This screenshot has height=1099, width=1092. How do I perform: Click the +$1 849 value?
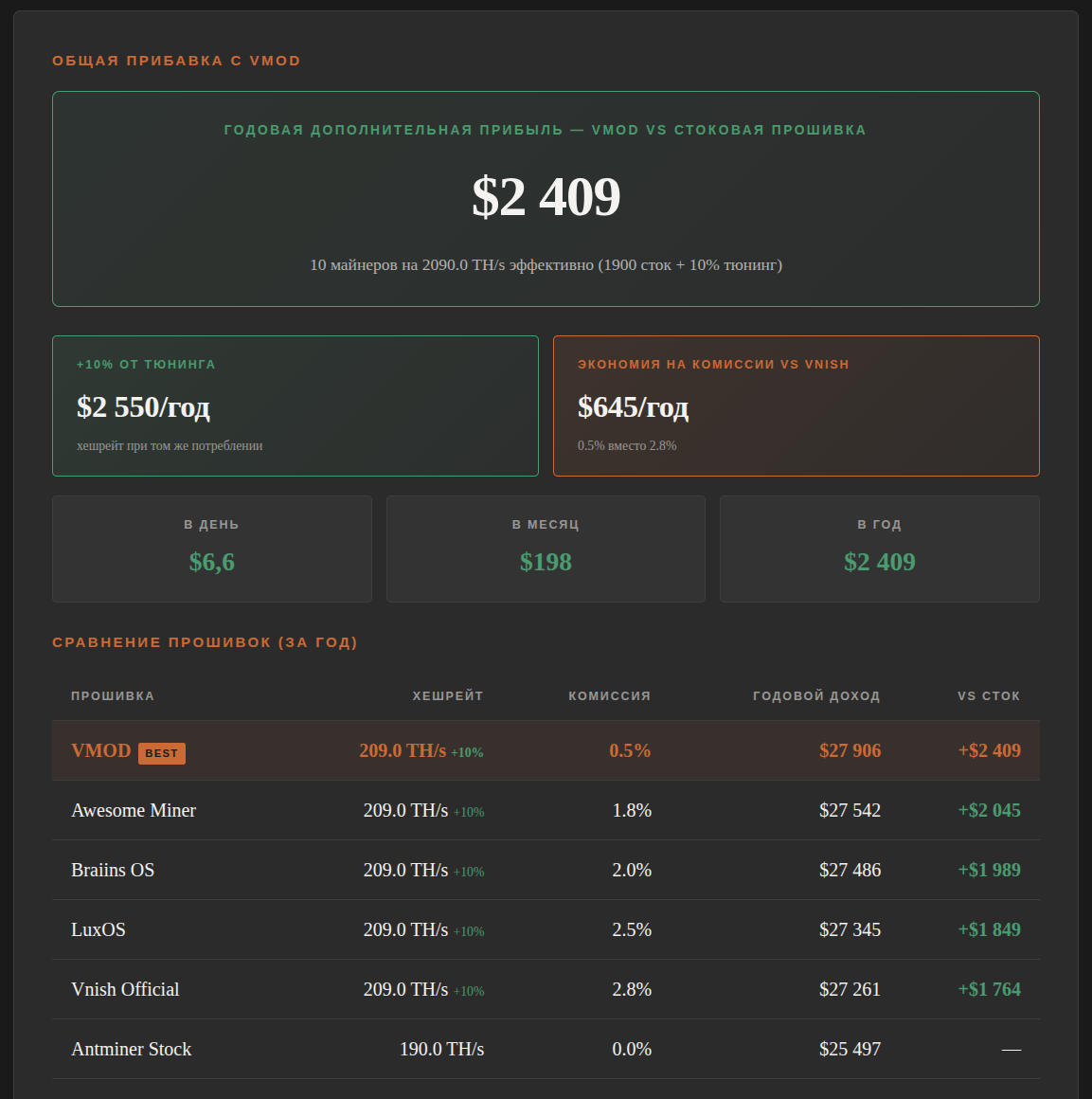click(x=989, y=929)
